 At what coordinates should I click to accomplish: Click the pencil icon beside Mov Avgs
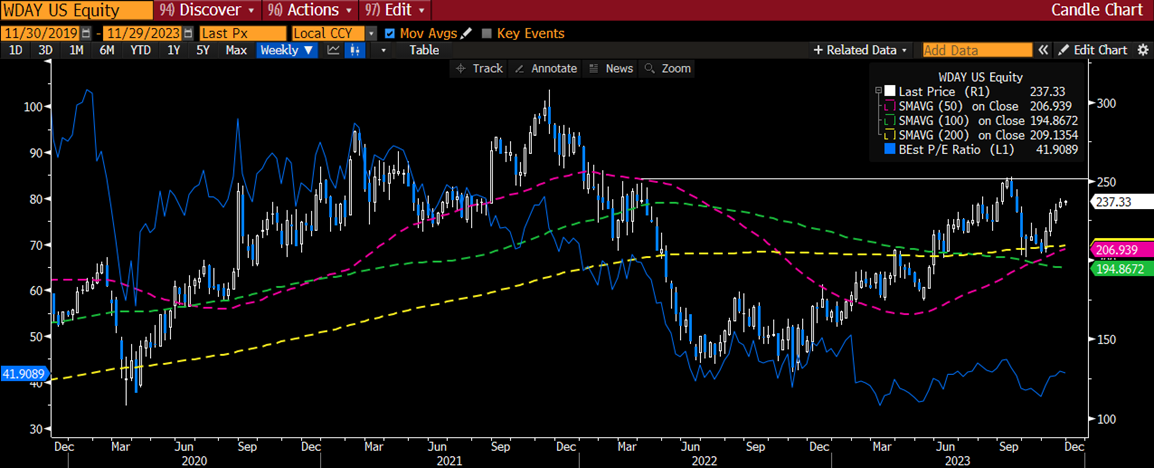pos(465,33)
